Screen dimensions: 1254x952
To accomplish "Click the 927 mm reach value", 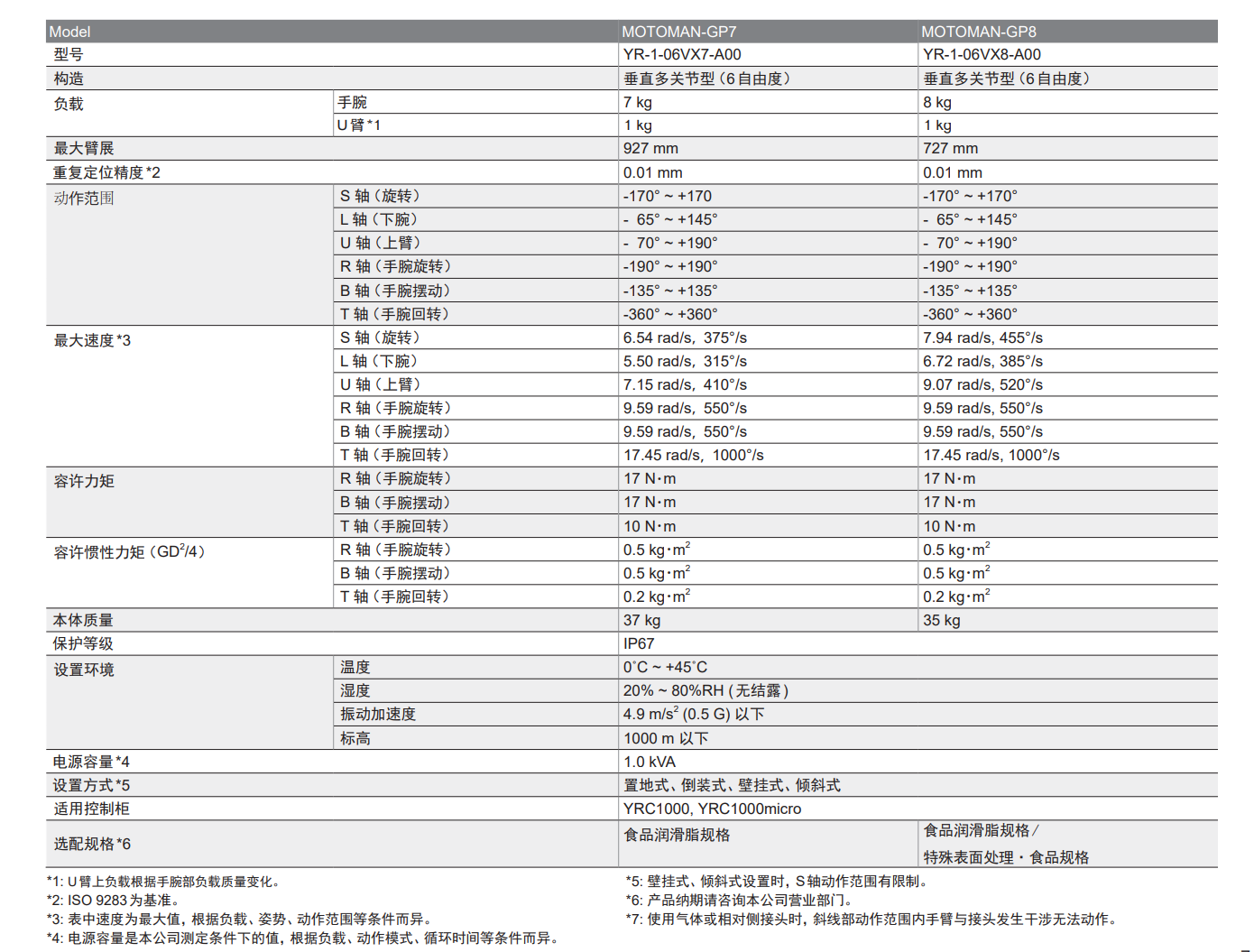I will click(x=650, y=149).
